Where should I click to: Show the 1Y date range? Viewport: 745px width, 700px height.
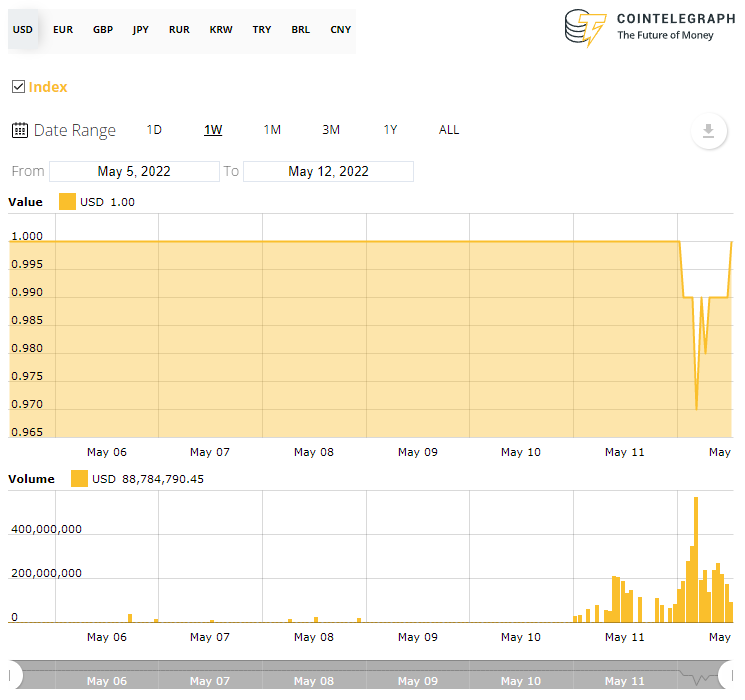pyautogui.click(x=390, y=130)
